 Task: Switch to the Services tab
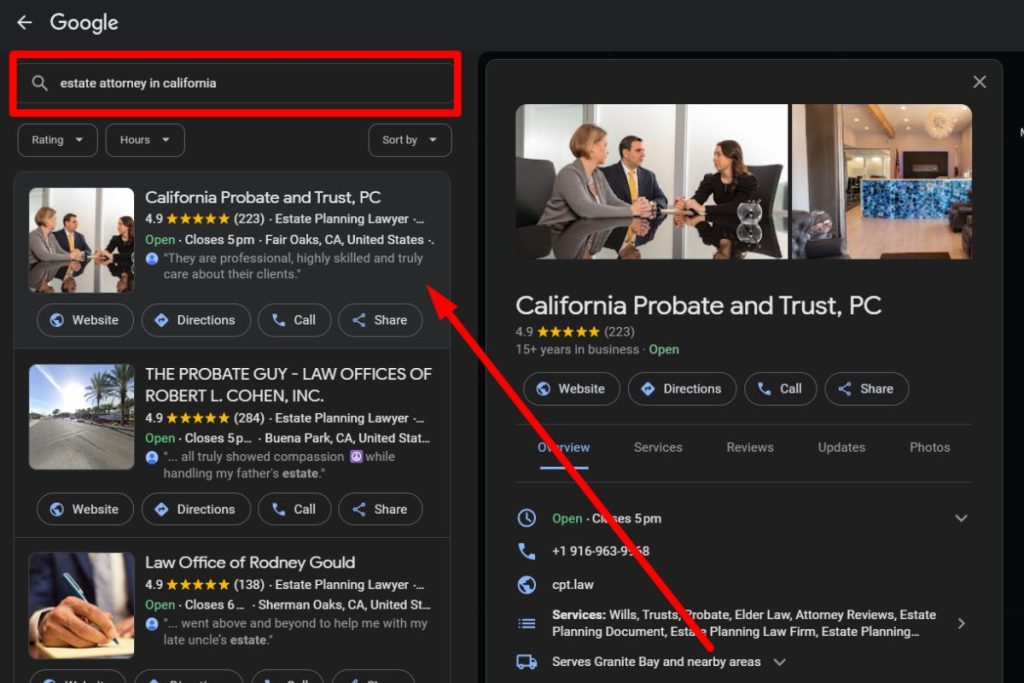658,448
